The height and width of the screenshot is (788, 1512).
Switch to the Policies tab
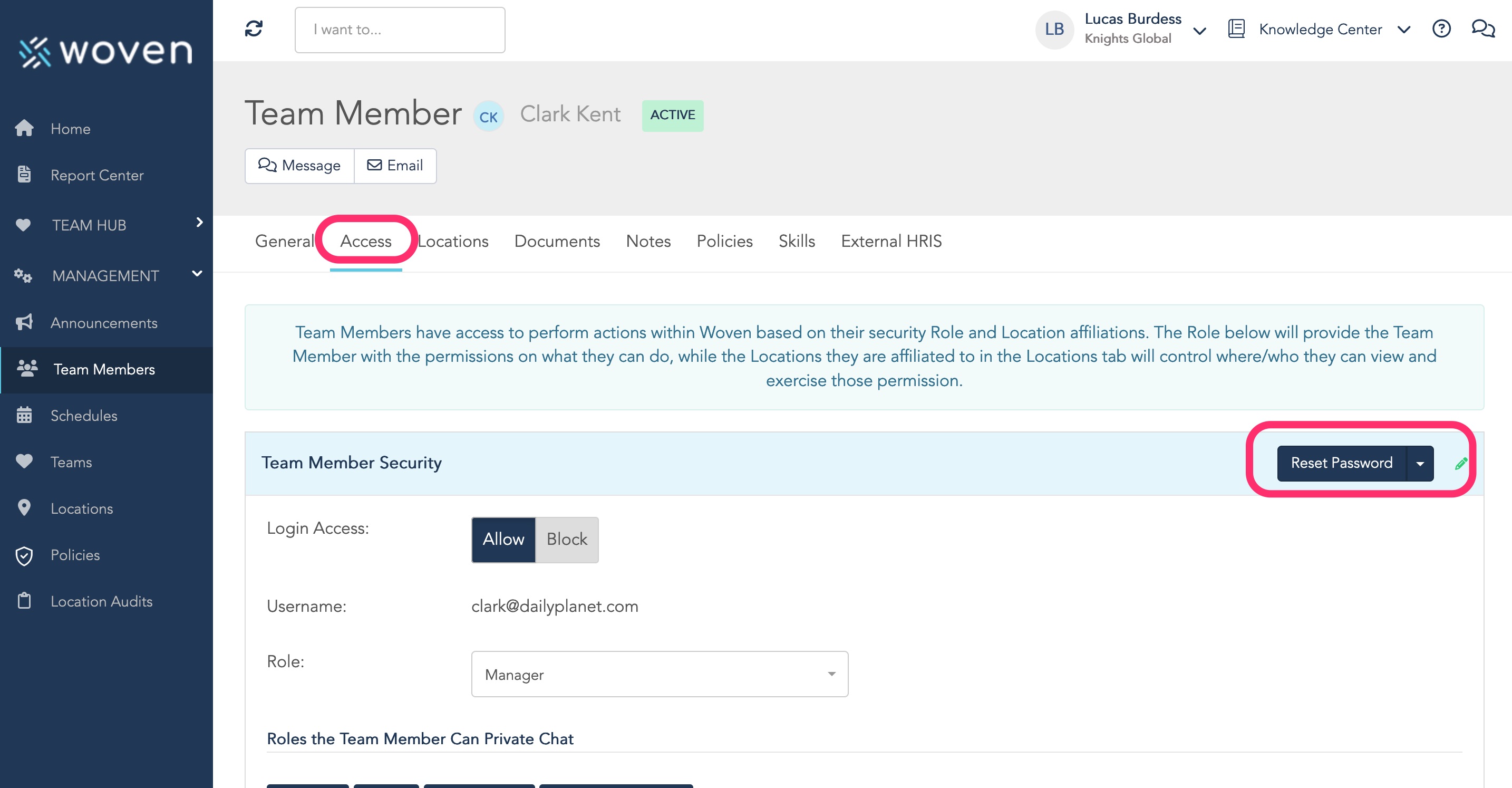[724, 242]
